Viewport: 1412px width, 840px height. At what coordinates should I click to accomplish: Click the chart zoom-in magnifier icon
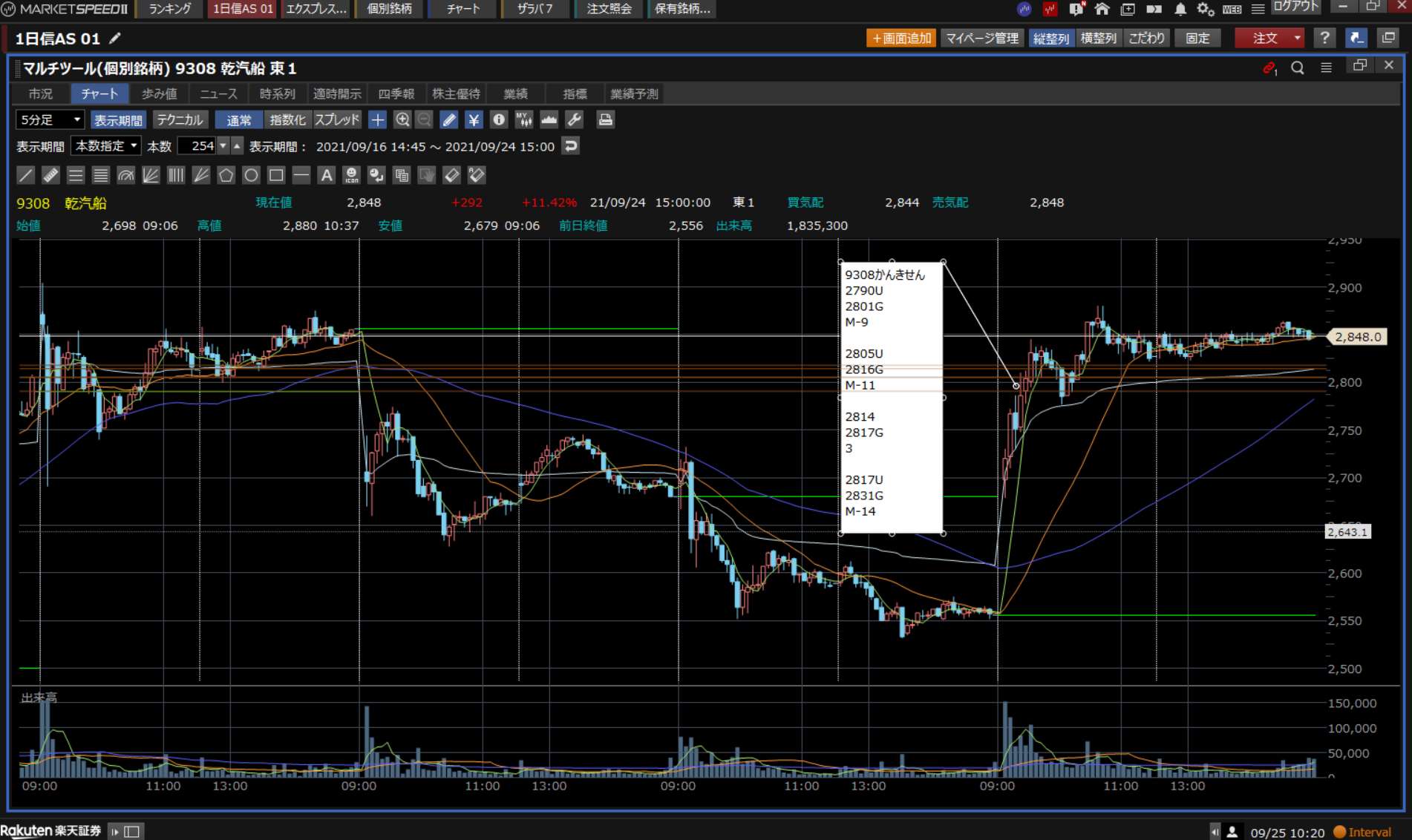click(402, 119)
